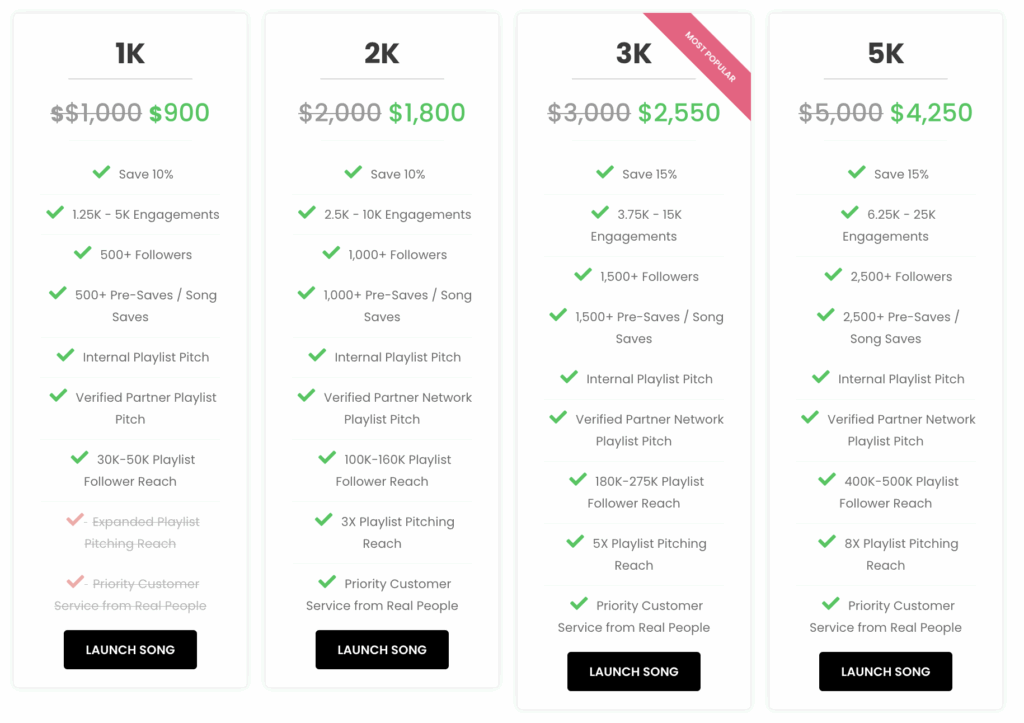This screenshot has width=1024, height=723.
Task: Click checkmark next to 3X Playlist Pitching Reach
Action: 324,521
